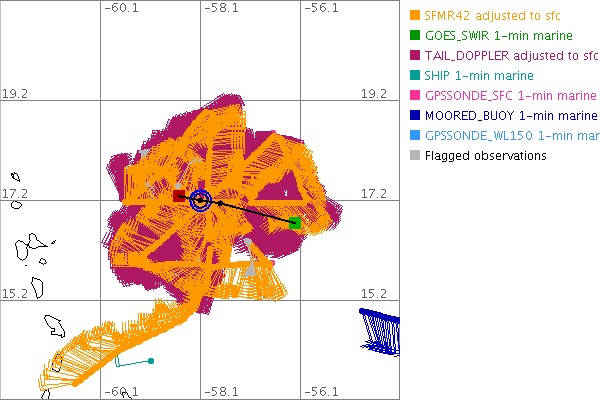Screen dimensions: 600x400
Task: Click the pink GPSSONDE_SFC legend swatch
Action: [x=414, y=95]
